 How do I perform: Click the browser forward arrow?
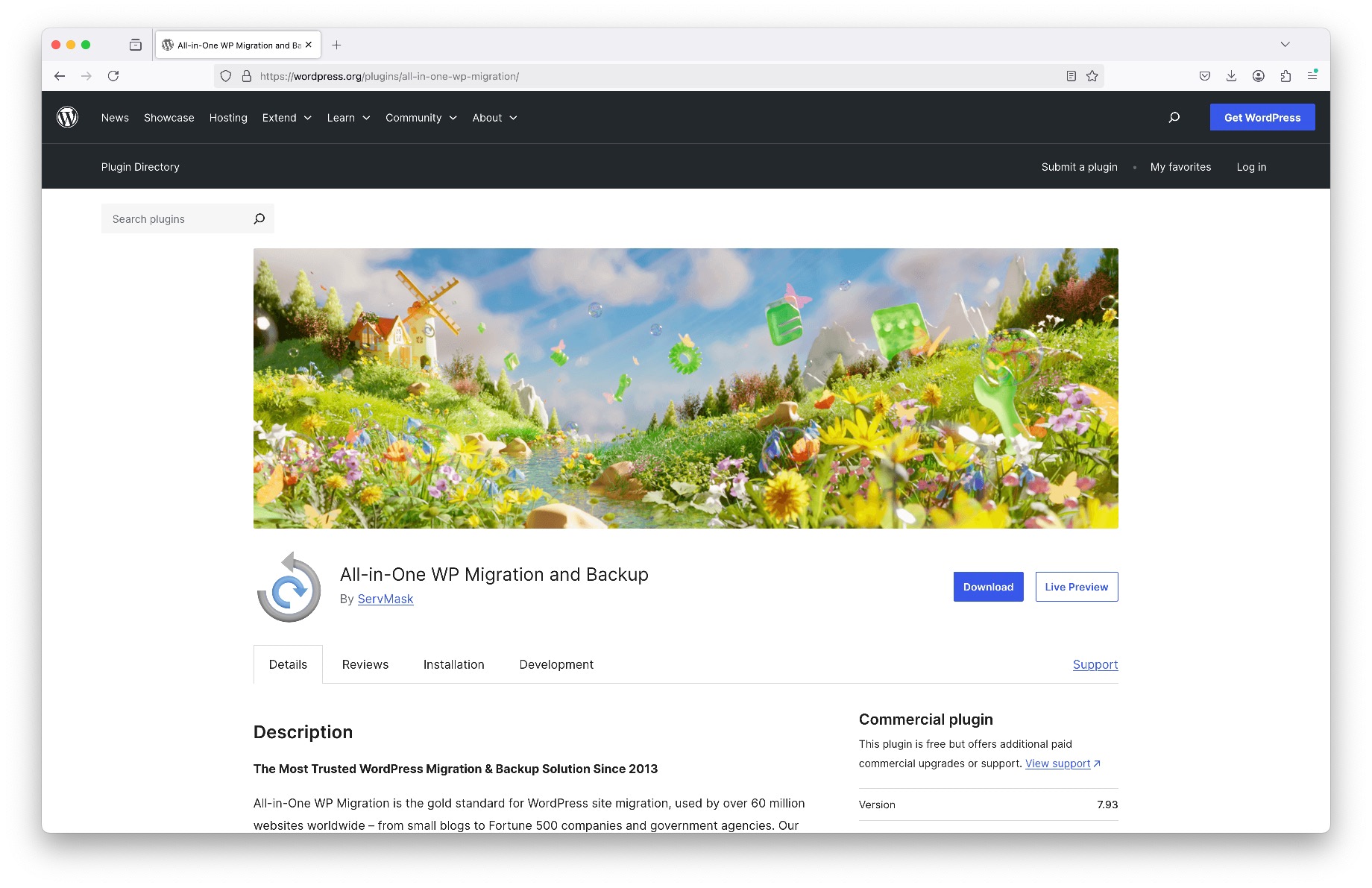pos(86,76)
